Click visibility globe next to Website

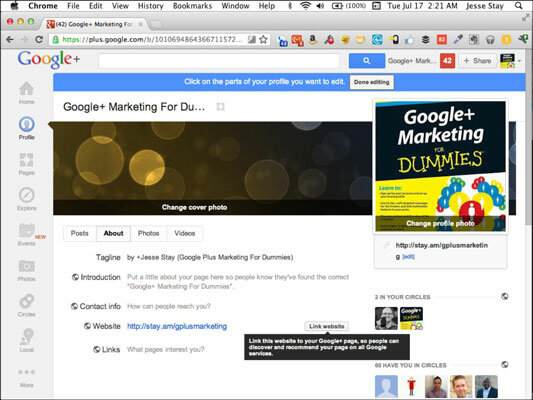[x=87, y=326]
